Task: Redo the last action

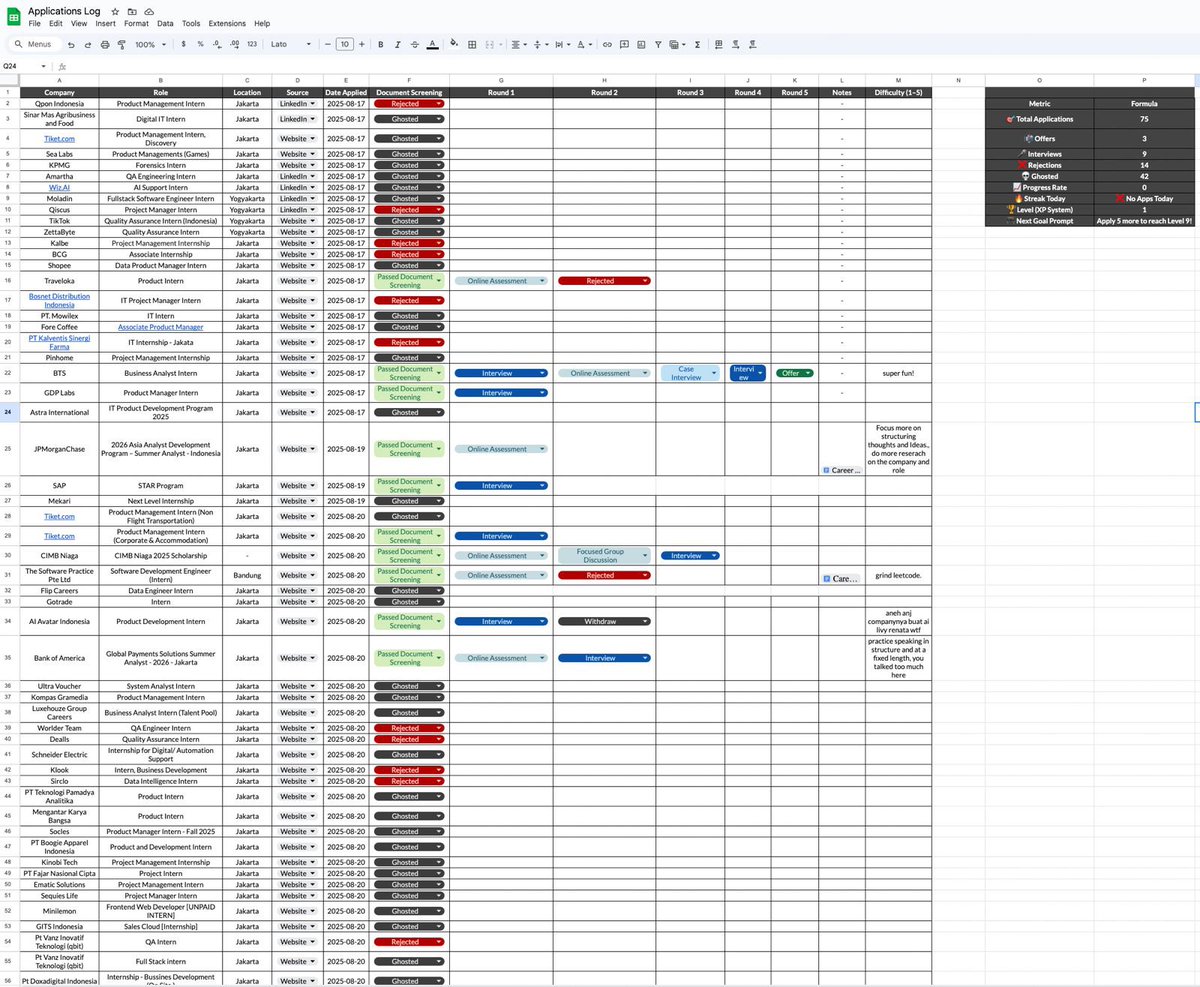Action: [88, 45]
